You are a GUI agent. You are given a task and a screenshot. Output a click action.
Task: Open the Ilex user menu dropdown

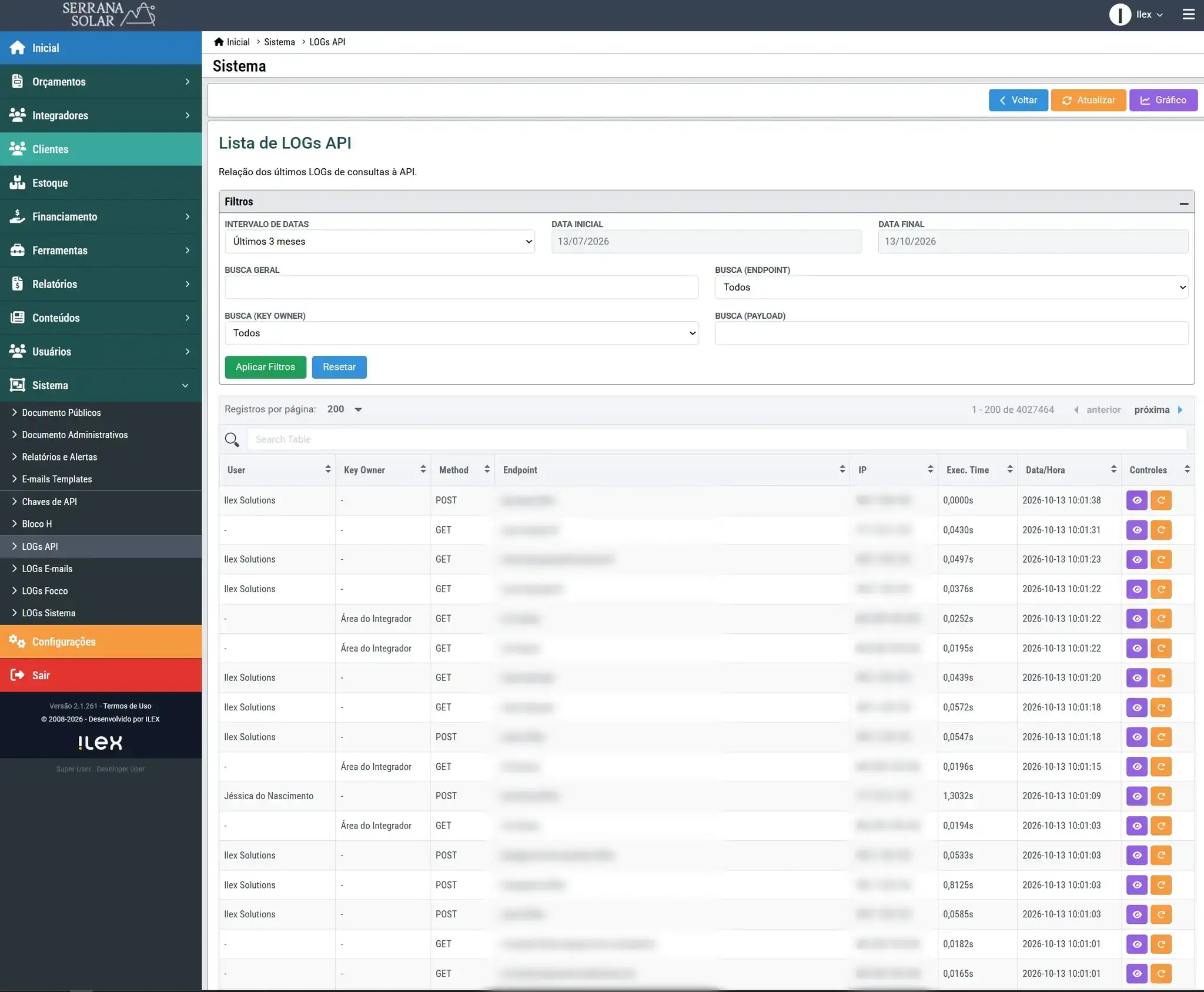(1149, 15)
